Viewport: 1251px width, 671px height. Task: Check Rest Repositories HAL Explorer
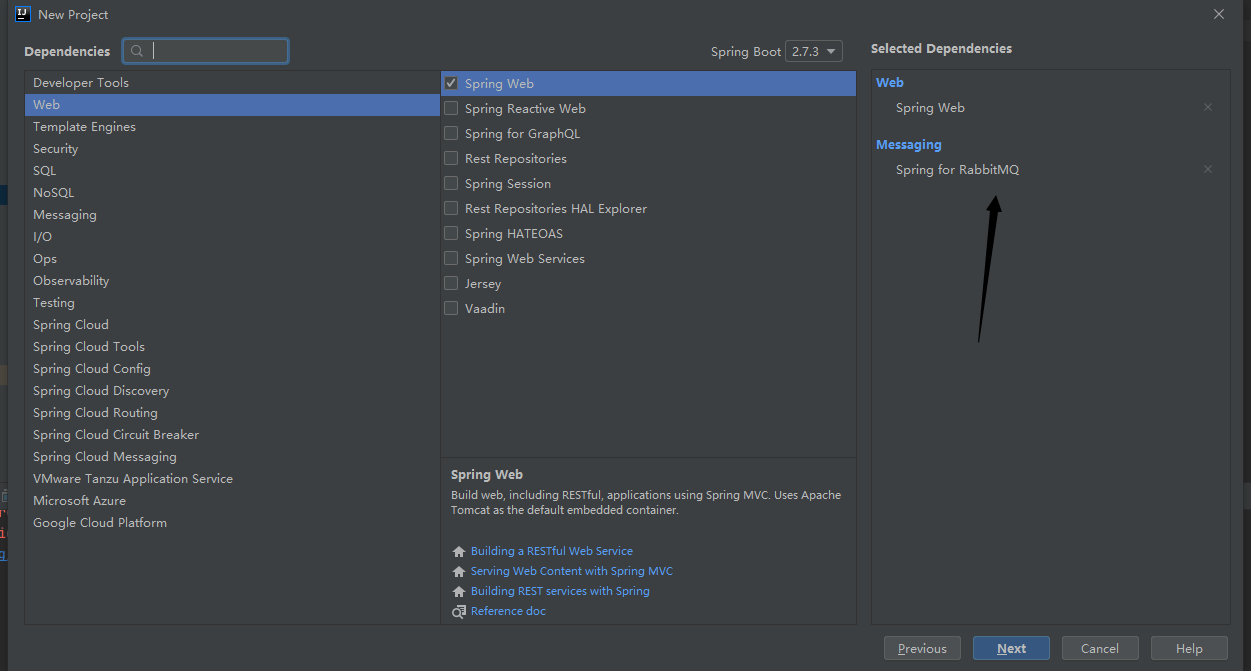pos(451,208)
